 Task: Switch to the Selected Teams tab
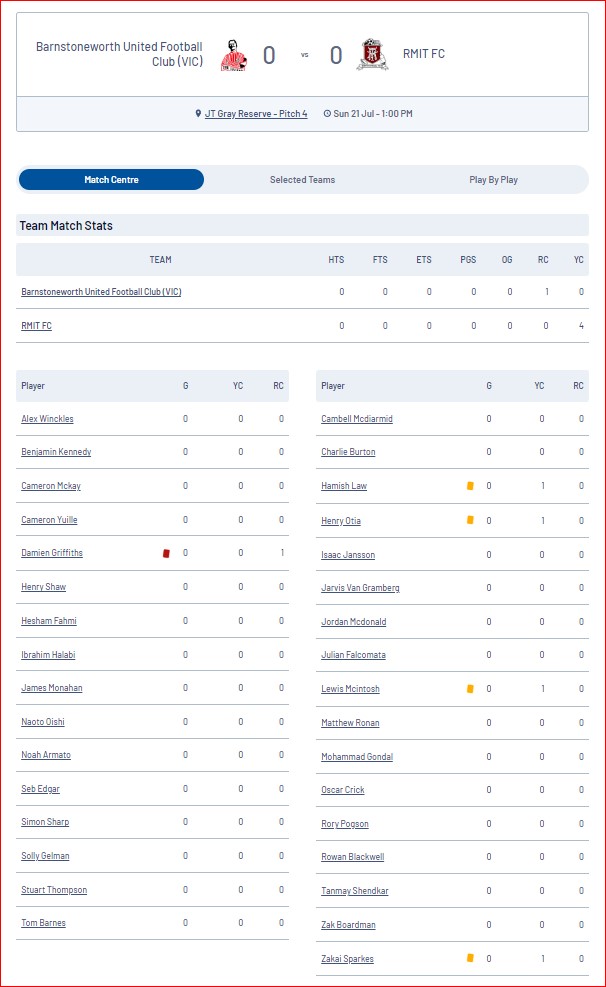click(x=303, y=180)
